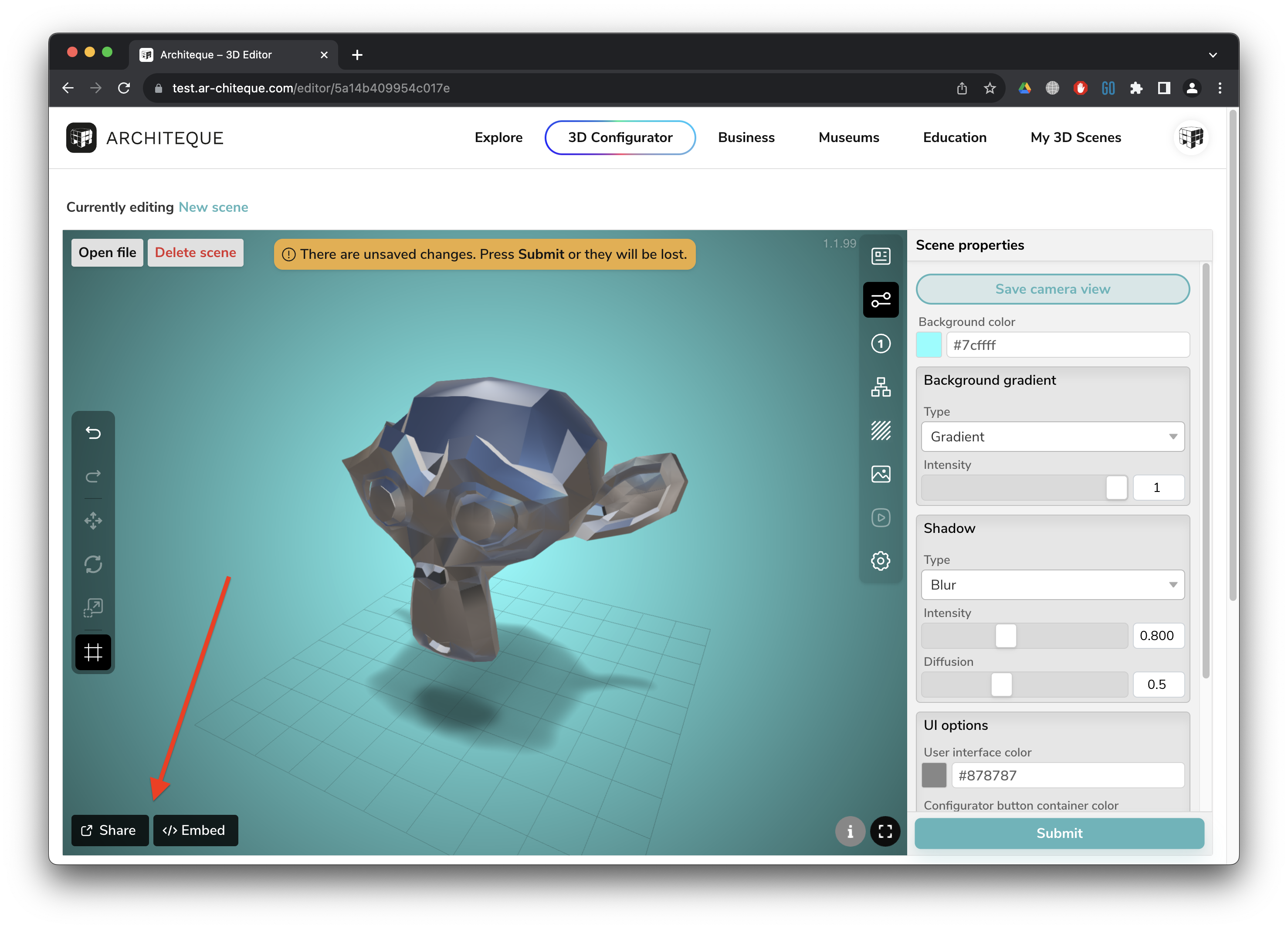The image size is (1288, 929).
Task: Open the hatched materials panel icon
Action: point(880,431)
